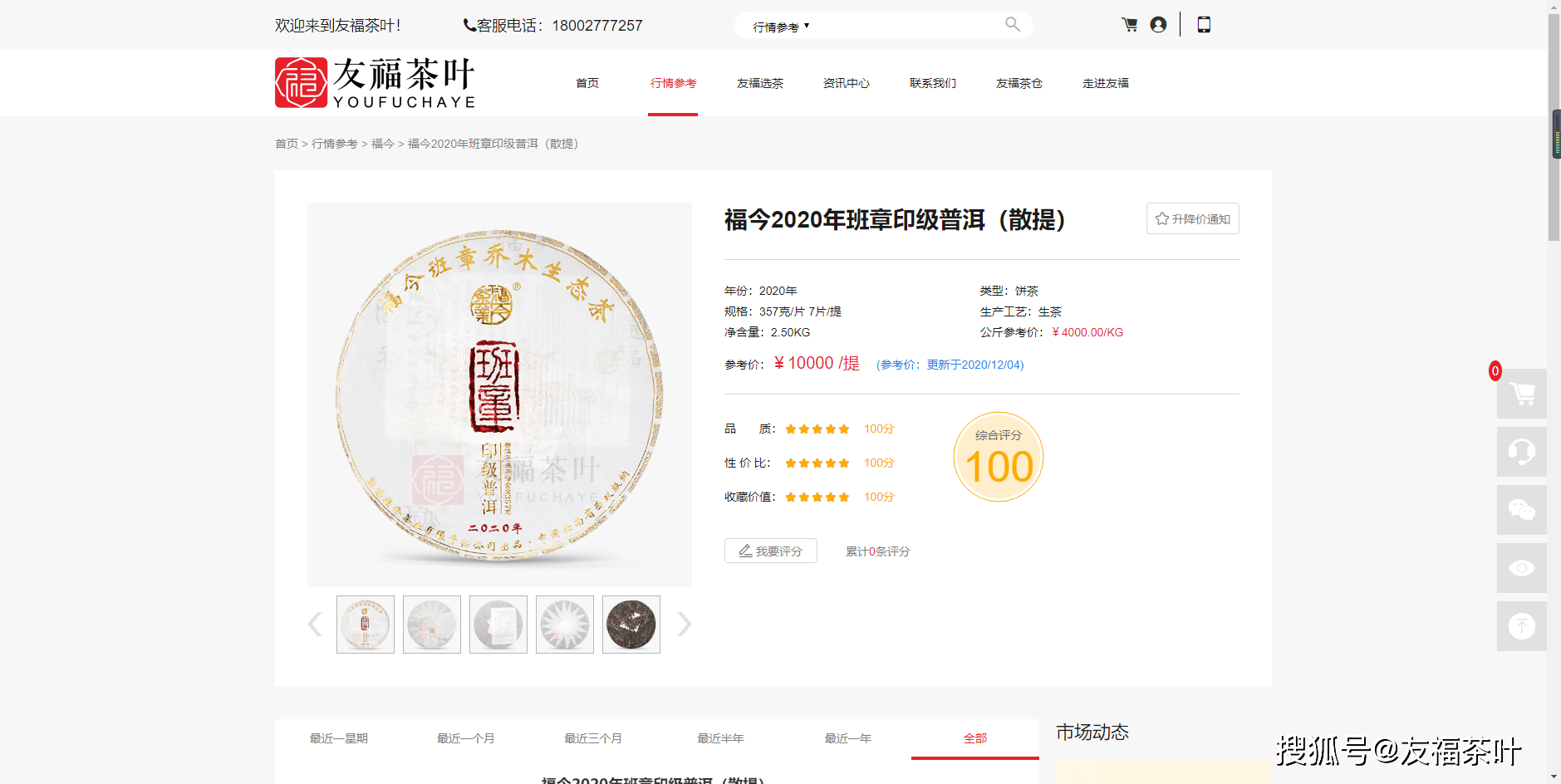Screen dimensions: 1561x784
Task: Open the 友福选茶 navigation menu item
Action: pyautogui.click(x=759, y=83)
